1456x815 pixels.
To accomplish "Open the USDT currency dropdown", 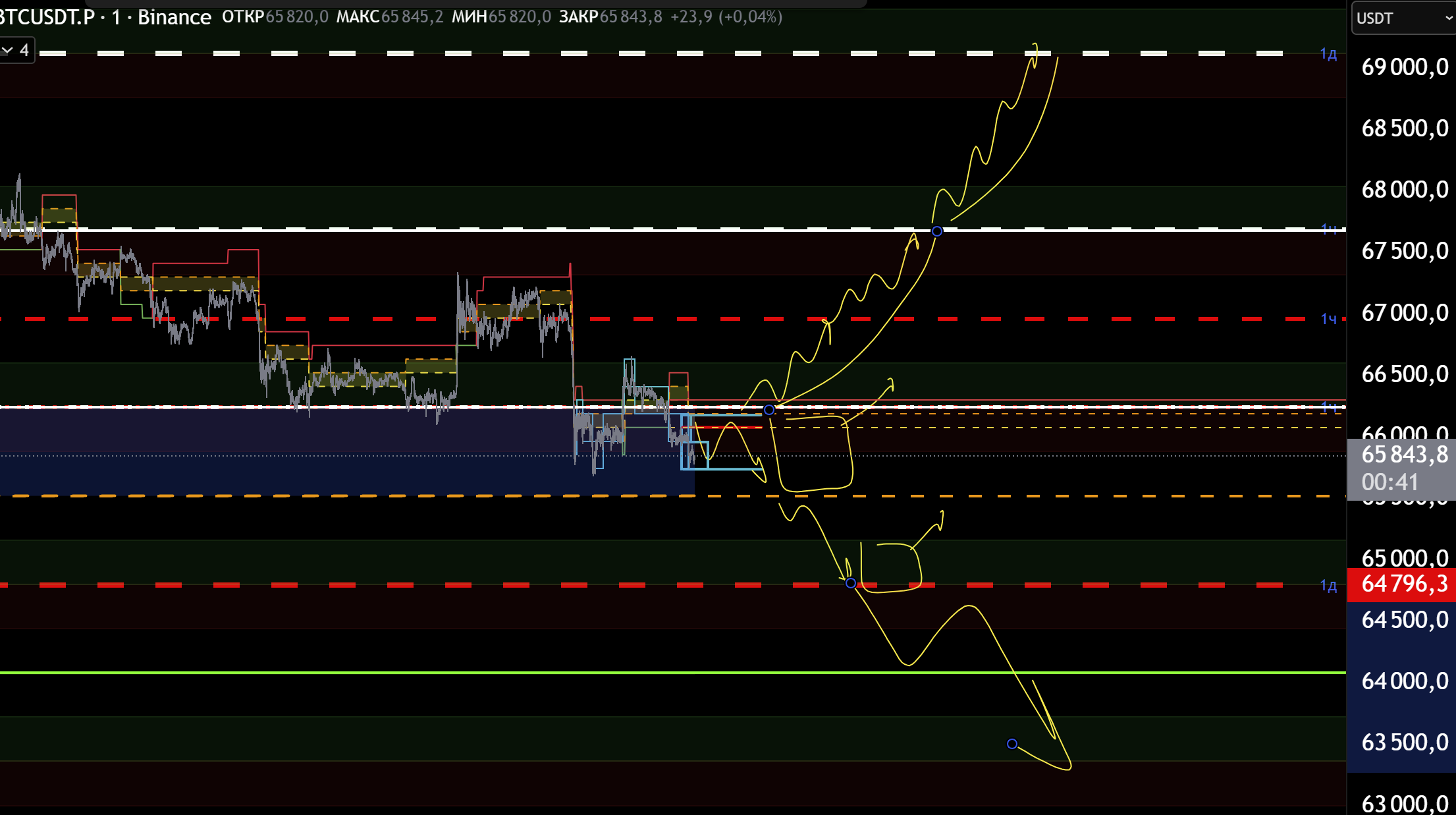I will coord(1401,18).
